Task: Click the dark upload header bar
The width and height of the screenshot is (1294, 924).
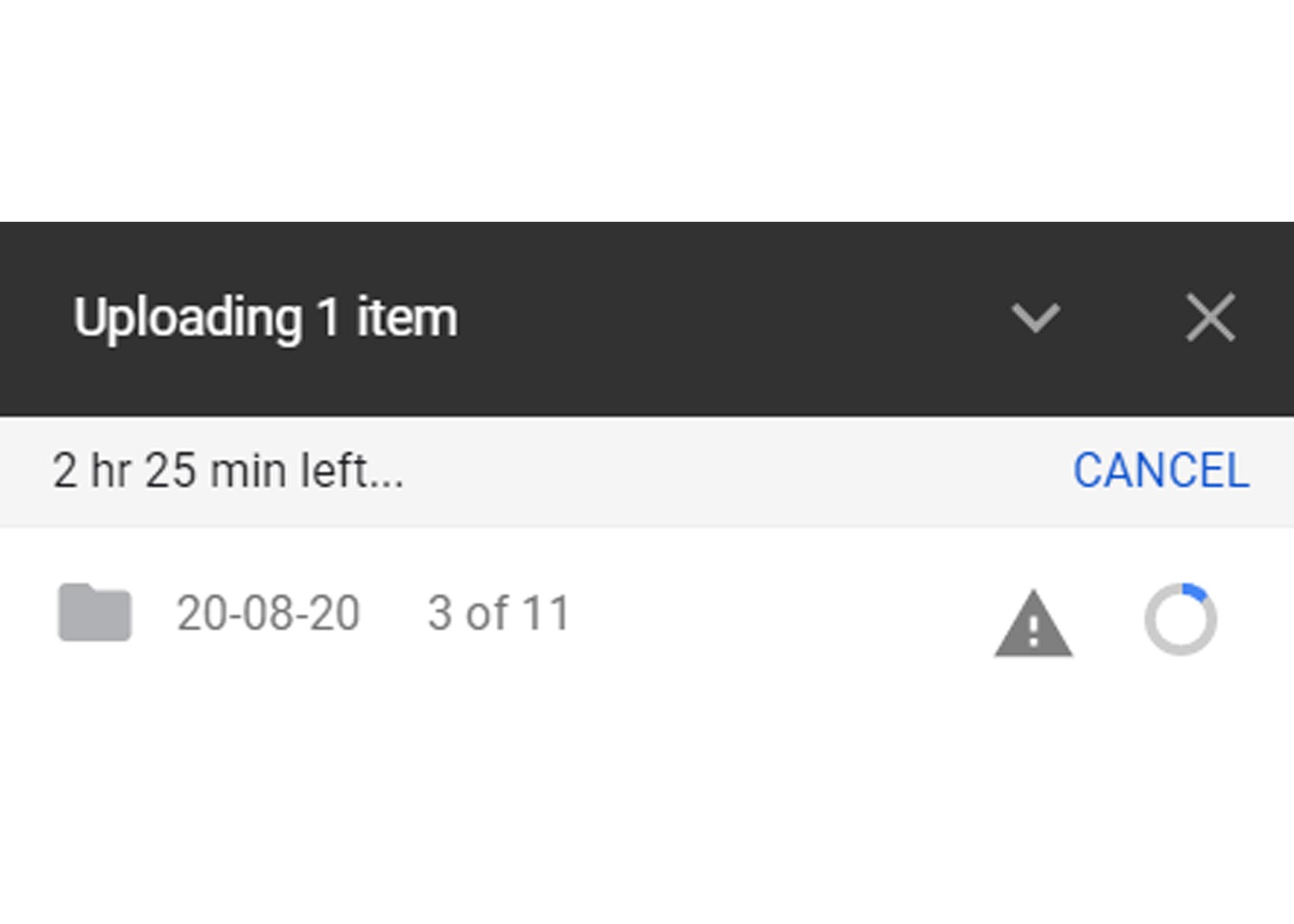Action: [x=647, y=319]
